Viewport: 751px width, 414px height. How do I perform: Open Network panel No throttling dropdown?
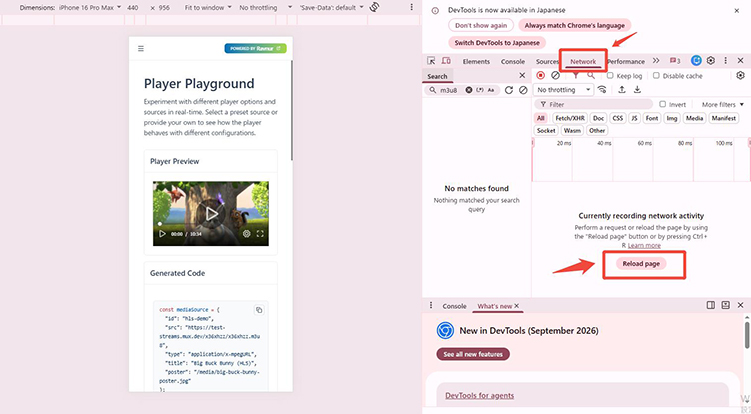click(x=563, y=90)
